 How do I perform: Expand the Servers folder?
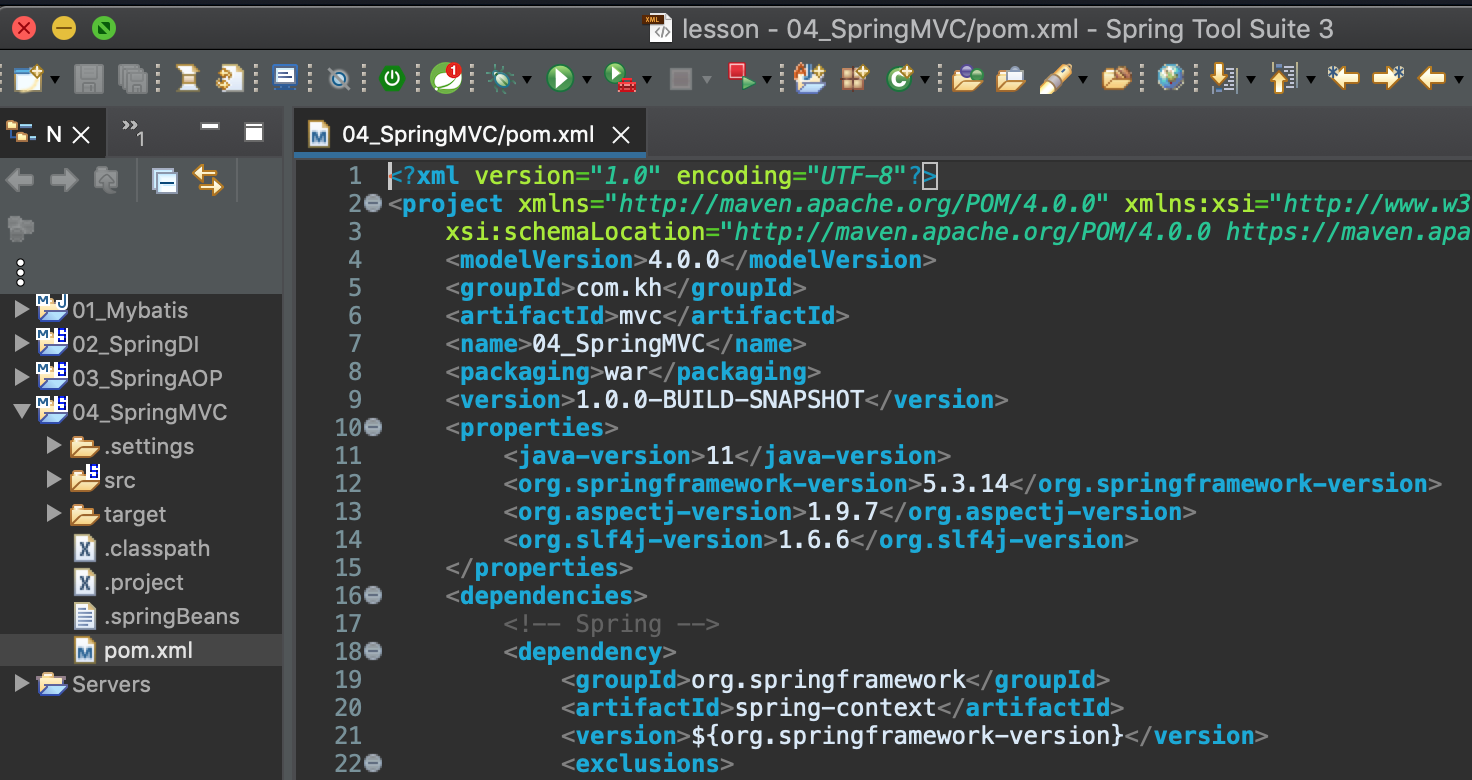[22, 685]
